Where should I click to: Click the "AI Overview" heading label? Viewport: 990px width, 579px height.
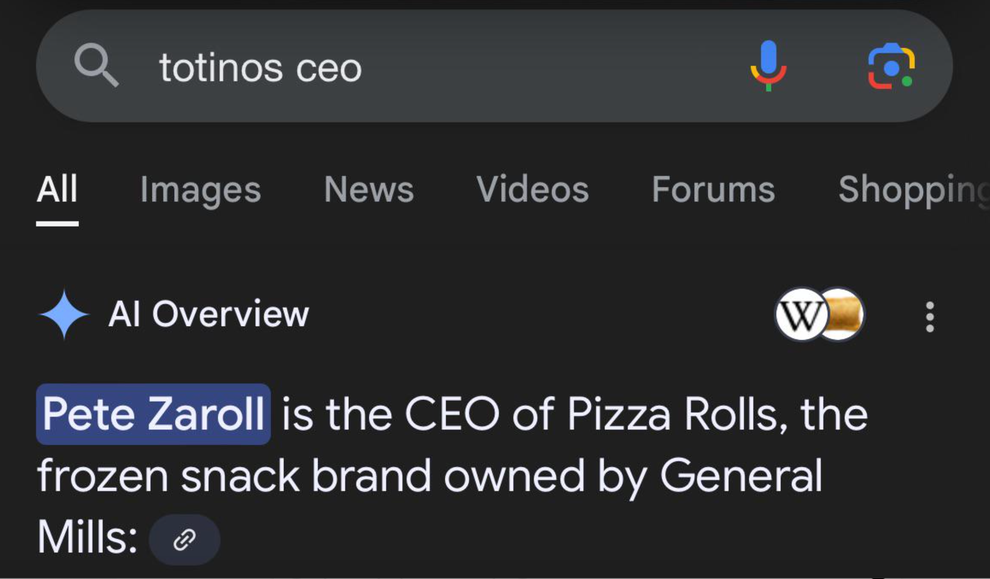click(208, 314)
